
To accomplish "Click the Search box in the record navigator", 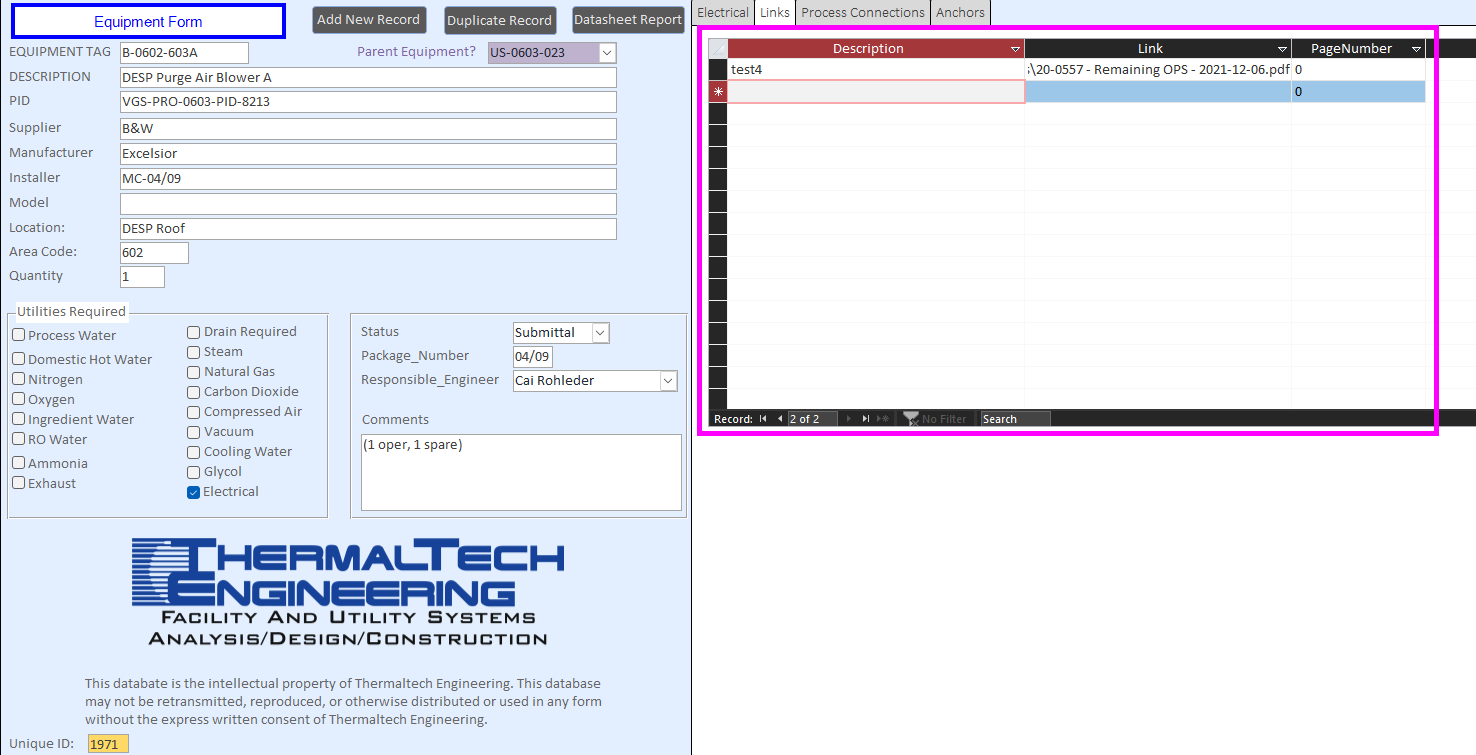I will click(1015, 419).
